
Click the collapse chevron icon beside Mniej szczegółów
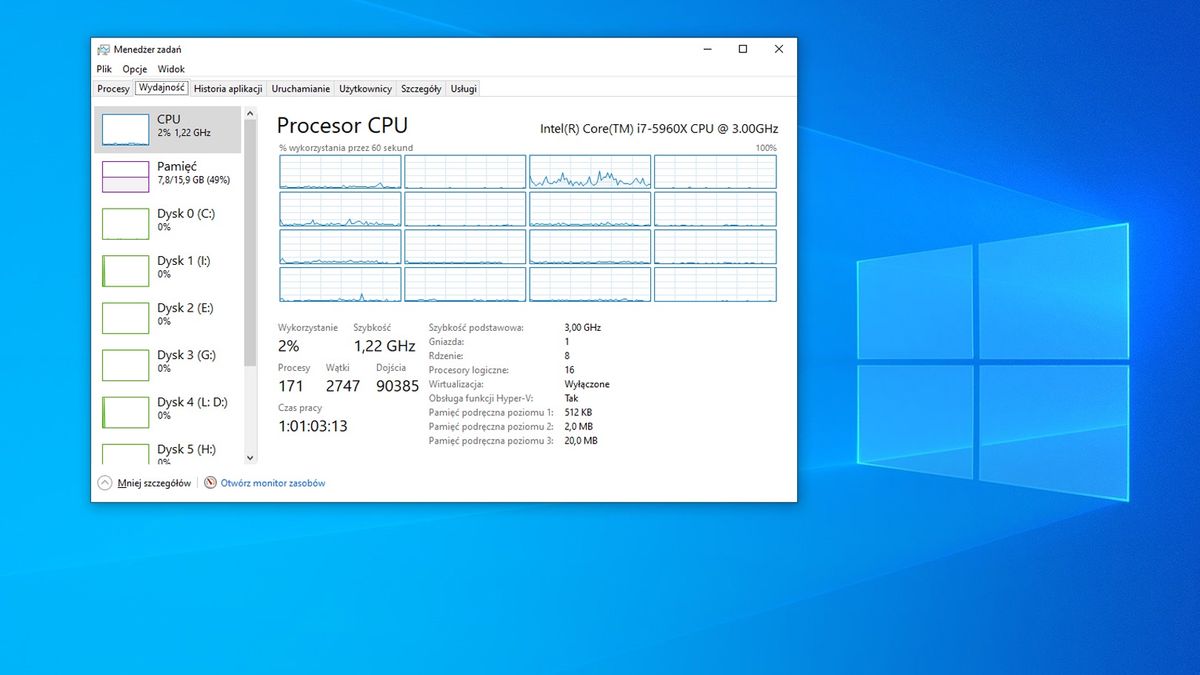click(x=105, y=482)
